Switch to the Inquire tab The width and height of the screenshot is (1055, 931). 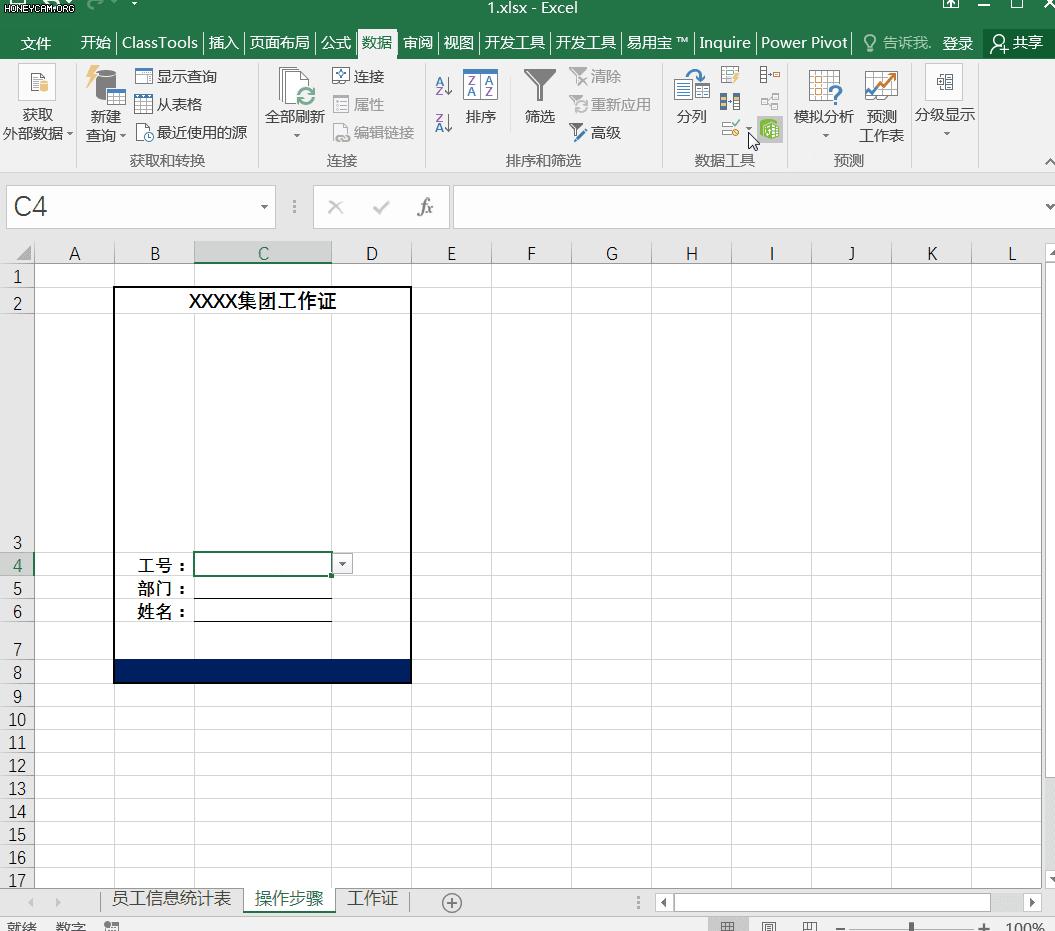[725, 43]
